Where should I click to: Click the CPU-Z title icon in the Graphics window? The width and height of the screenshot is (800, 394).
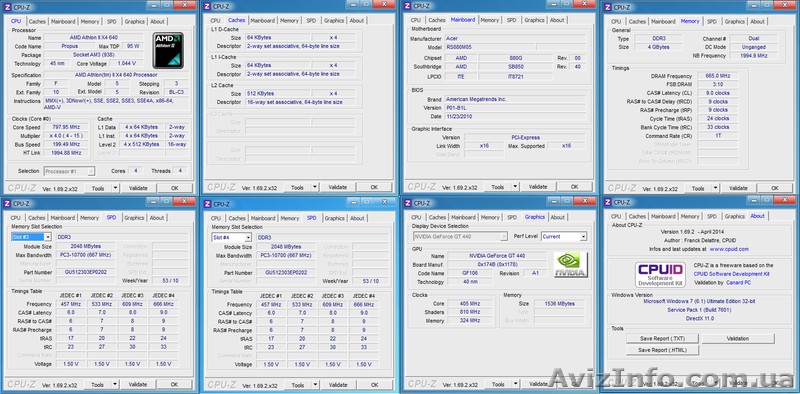[408, 203]
